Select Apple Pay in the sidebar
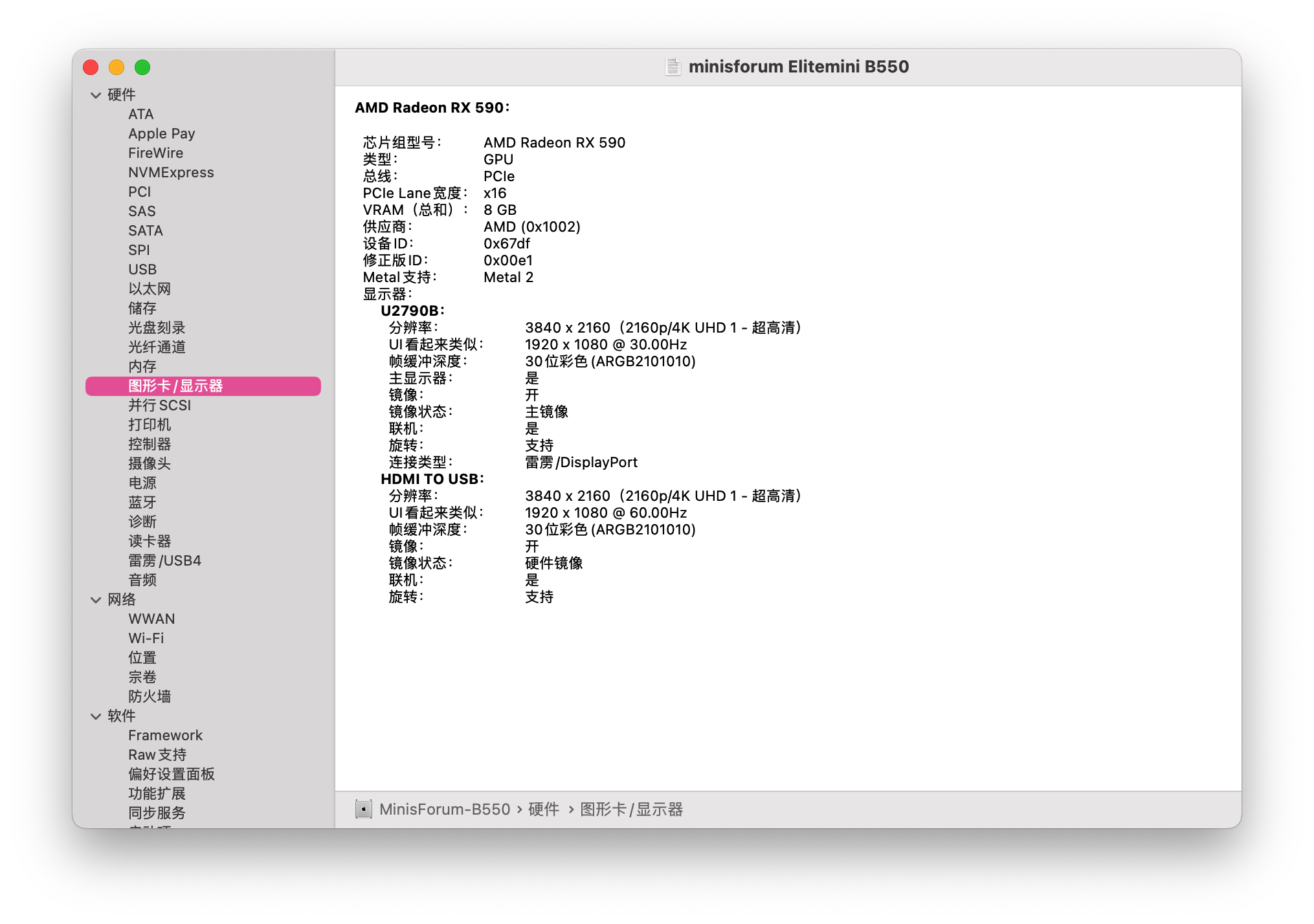 coord(161,134)
